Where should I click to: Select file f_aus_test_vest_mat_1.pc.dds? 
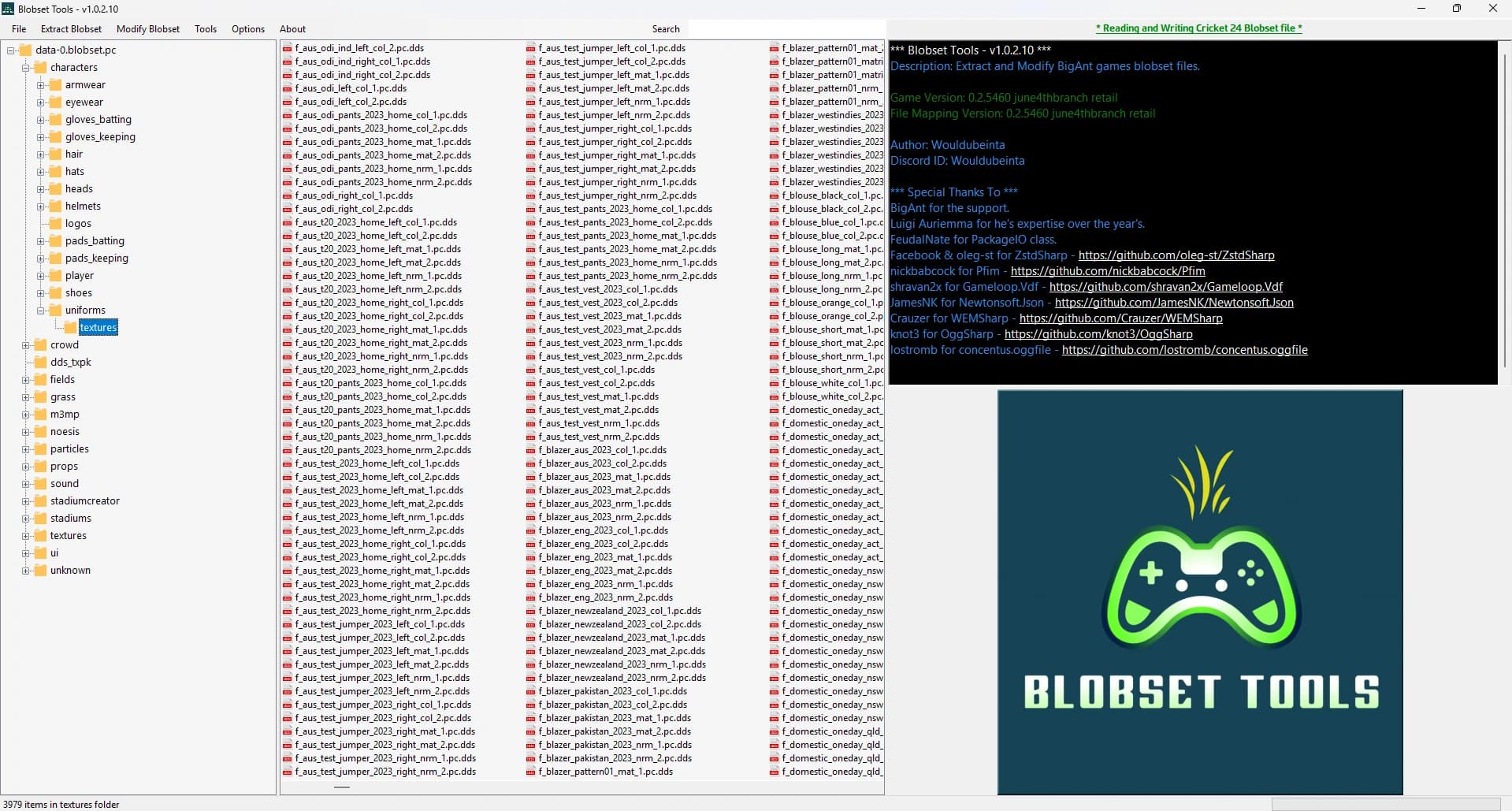(x=599, y=396)
